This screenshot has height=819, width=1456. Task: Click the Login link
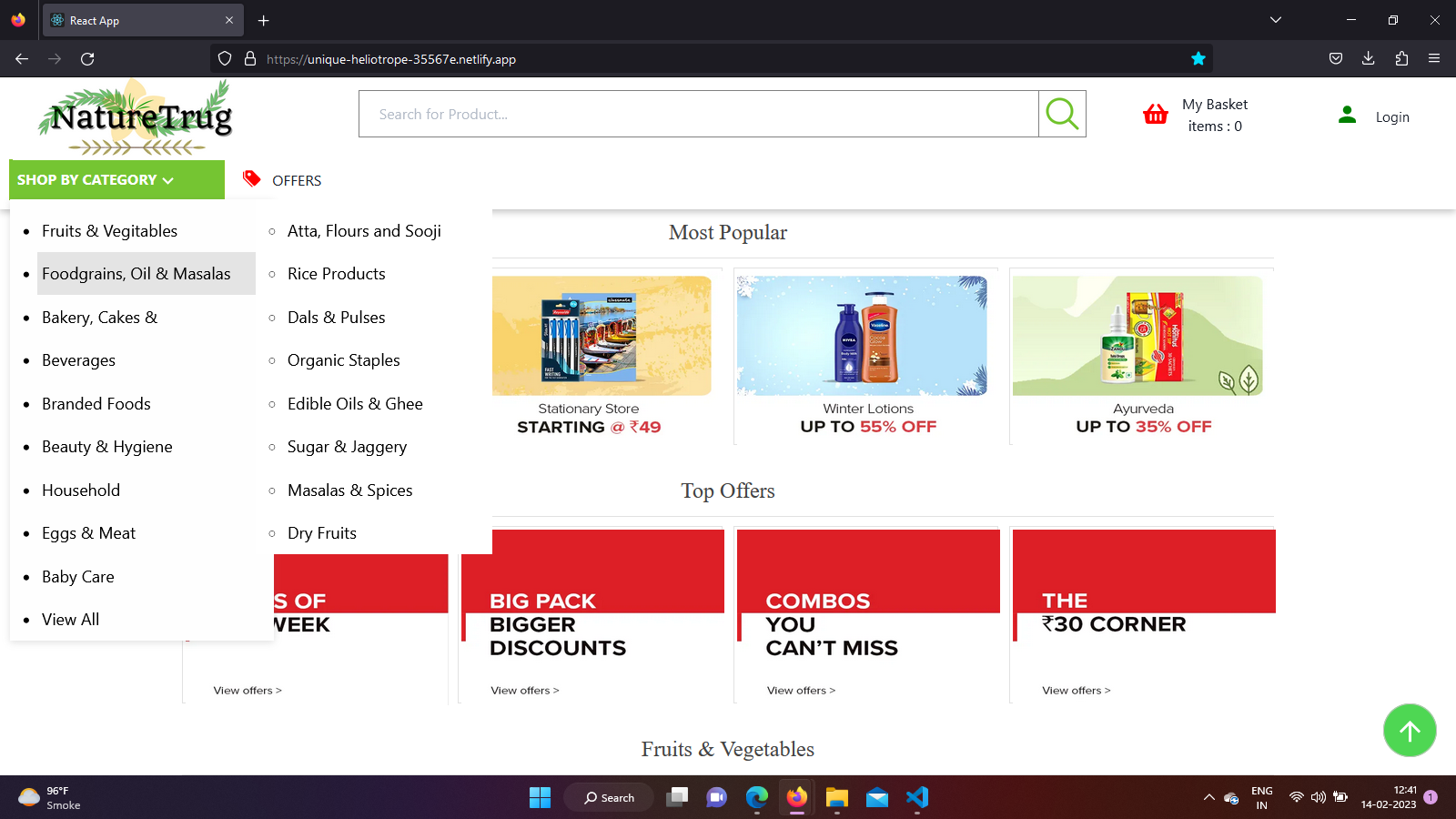click(x=1392, y=117)
